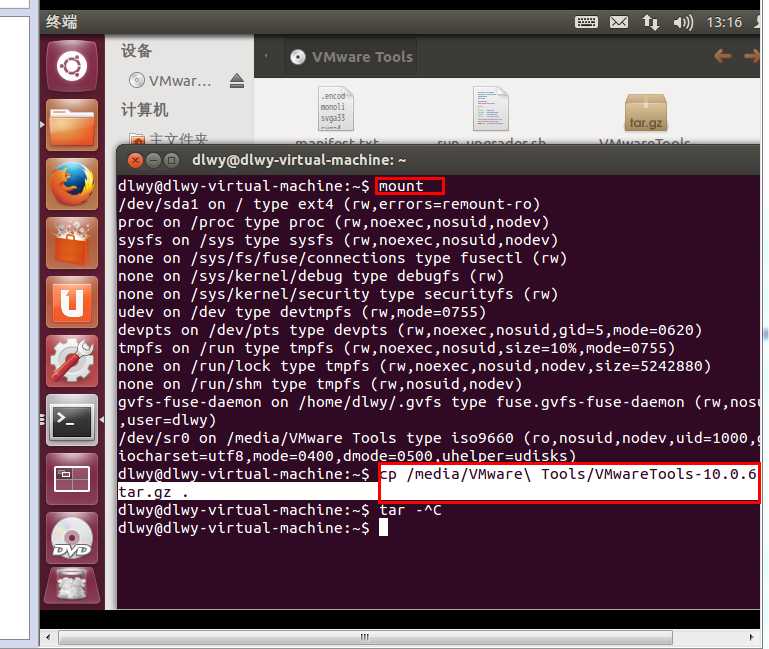Click line 'proc on /proc type proc'

333,222
